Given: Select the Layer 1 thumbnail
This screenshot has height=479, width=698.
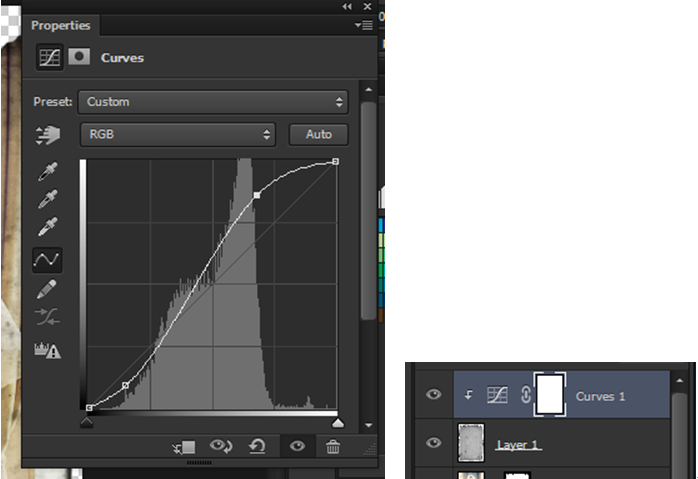Looking at the screenshot, I should (x=471, y=443).
